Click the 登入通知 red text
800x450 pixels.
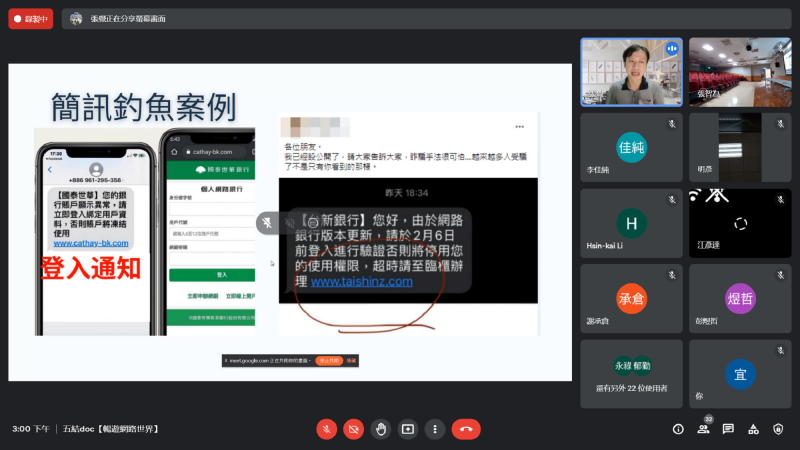90,268
